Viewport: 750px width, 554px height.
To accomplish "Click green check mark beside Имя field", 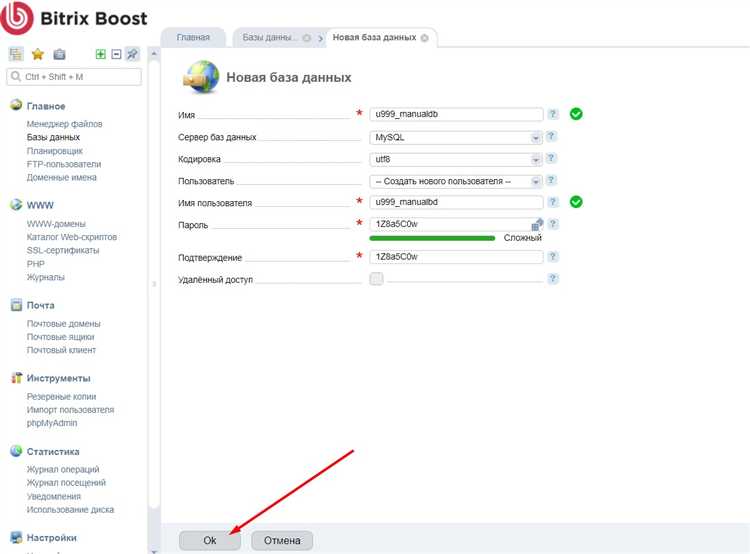I will pos(576,114).
